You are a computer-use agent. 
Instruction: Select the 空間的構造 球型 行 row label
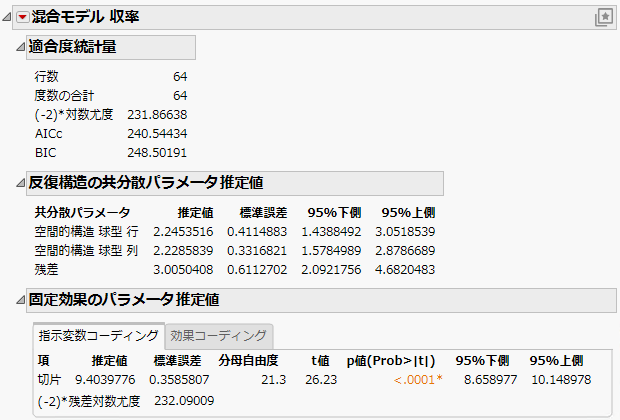pos(86,231)
